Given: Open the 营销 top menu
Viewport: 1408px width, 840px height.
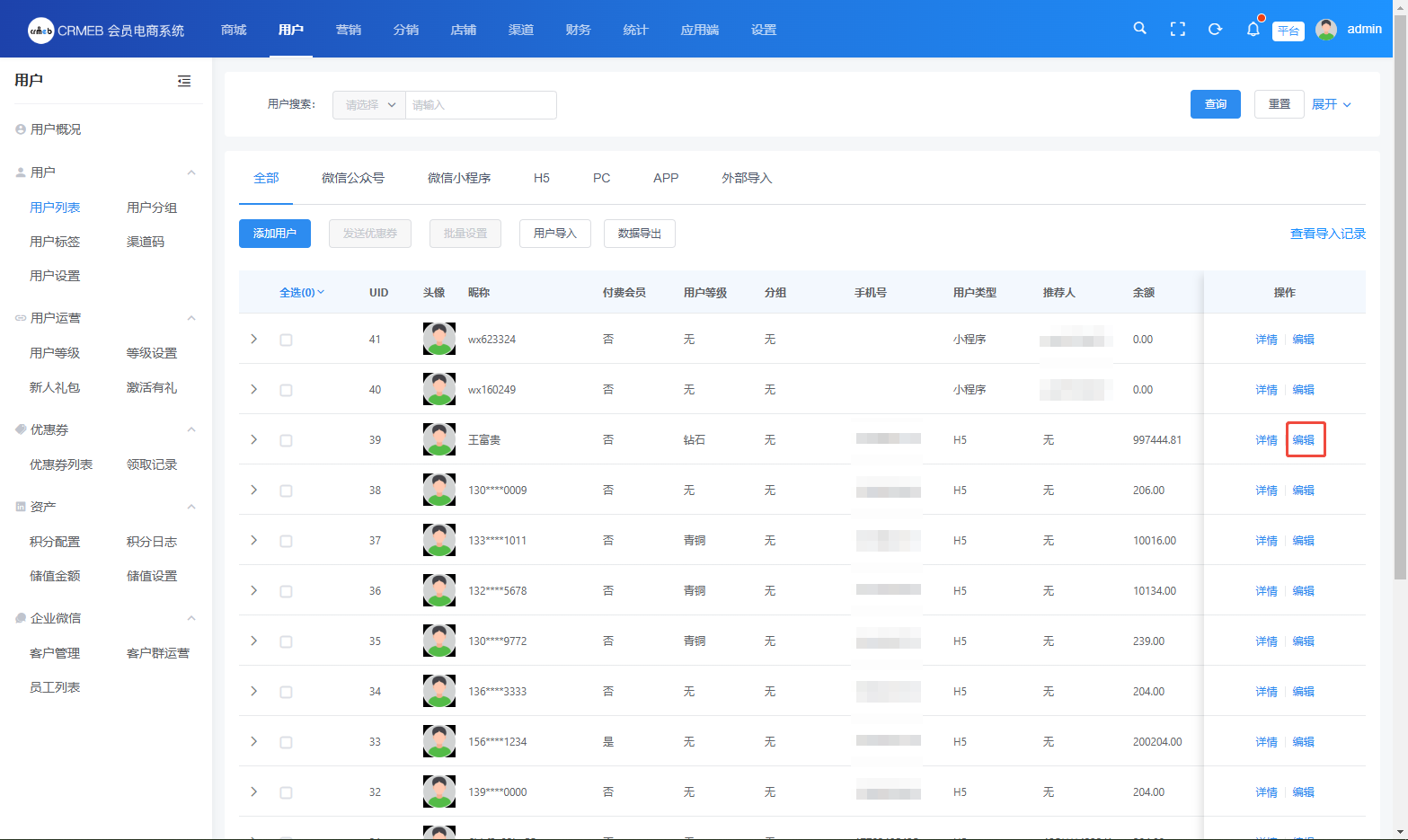Looking at the screenshot, I should [348, 30].
